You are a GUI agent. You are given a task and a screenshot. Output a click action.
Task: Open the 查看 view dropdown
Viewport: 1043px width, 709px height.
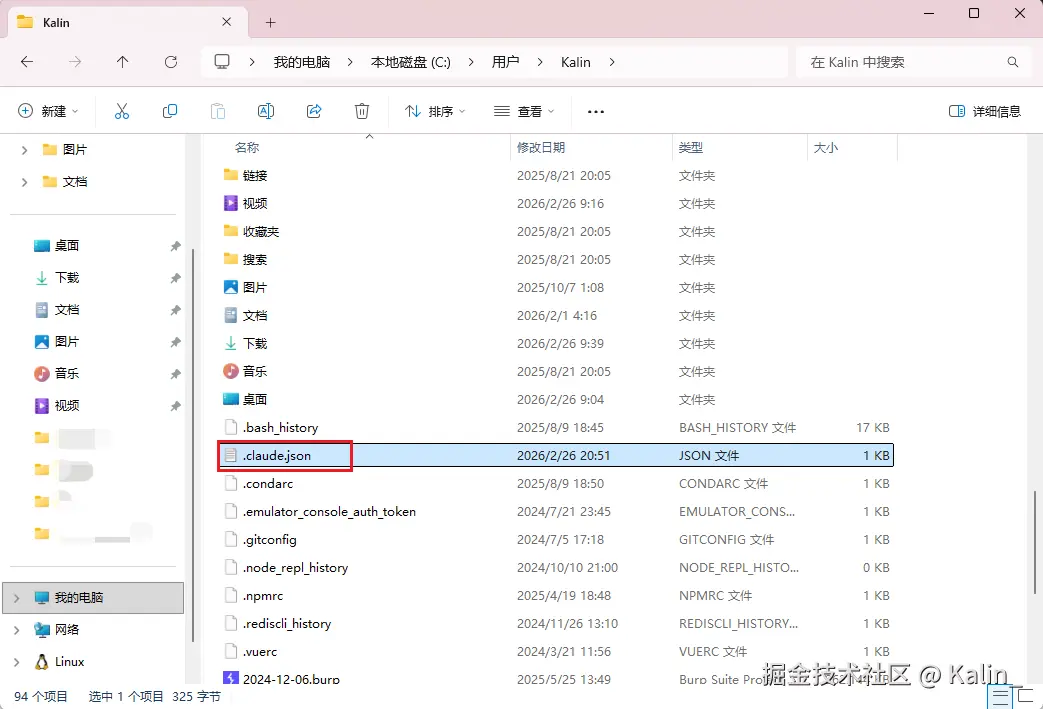tap(524, 111)
